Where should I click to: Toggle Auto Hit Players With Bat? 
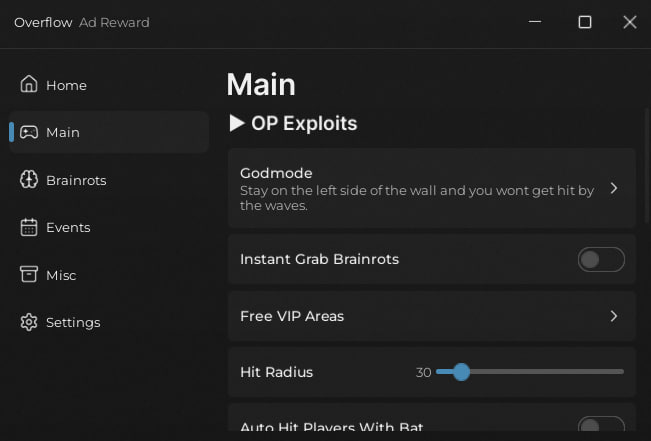click(601, 428)
